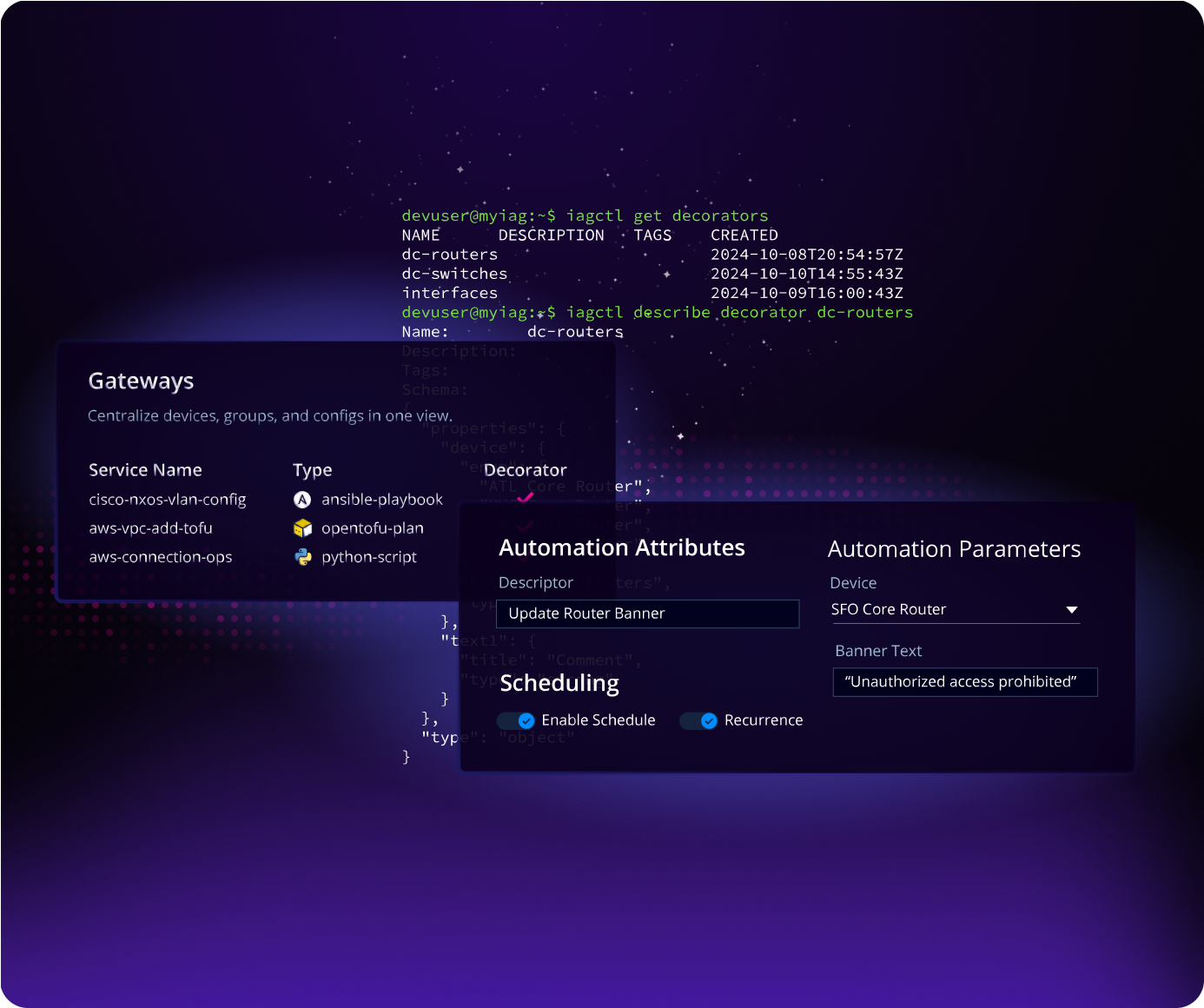Screen dimensions: 1204x1008
Task: Disable the Enable Schedule toggle
Action: point(516,720)
